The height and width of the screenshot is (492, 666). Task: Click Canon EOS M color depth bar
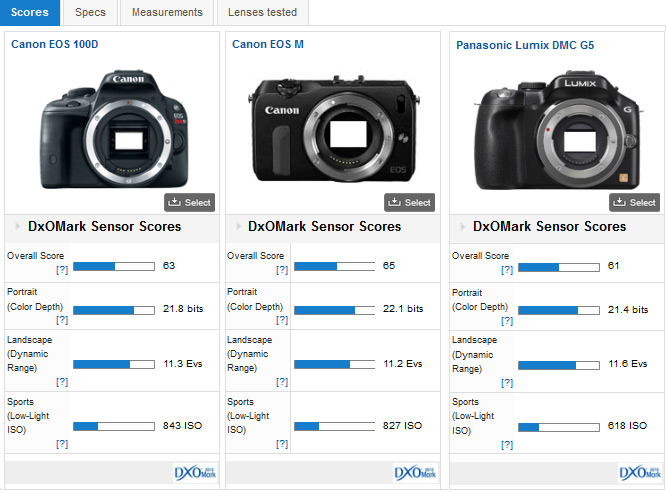pos(335,310)
